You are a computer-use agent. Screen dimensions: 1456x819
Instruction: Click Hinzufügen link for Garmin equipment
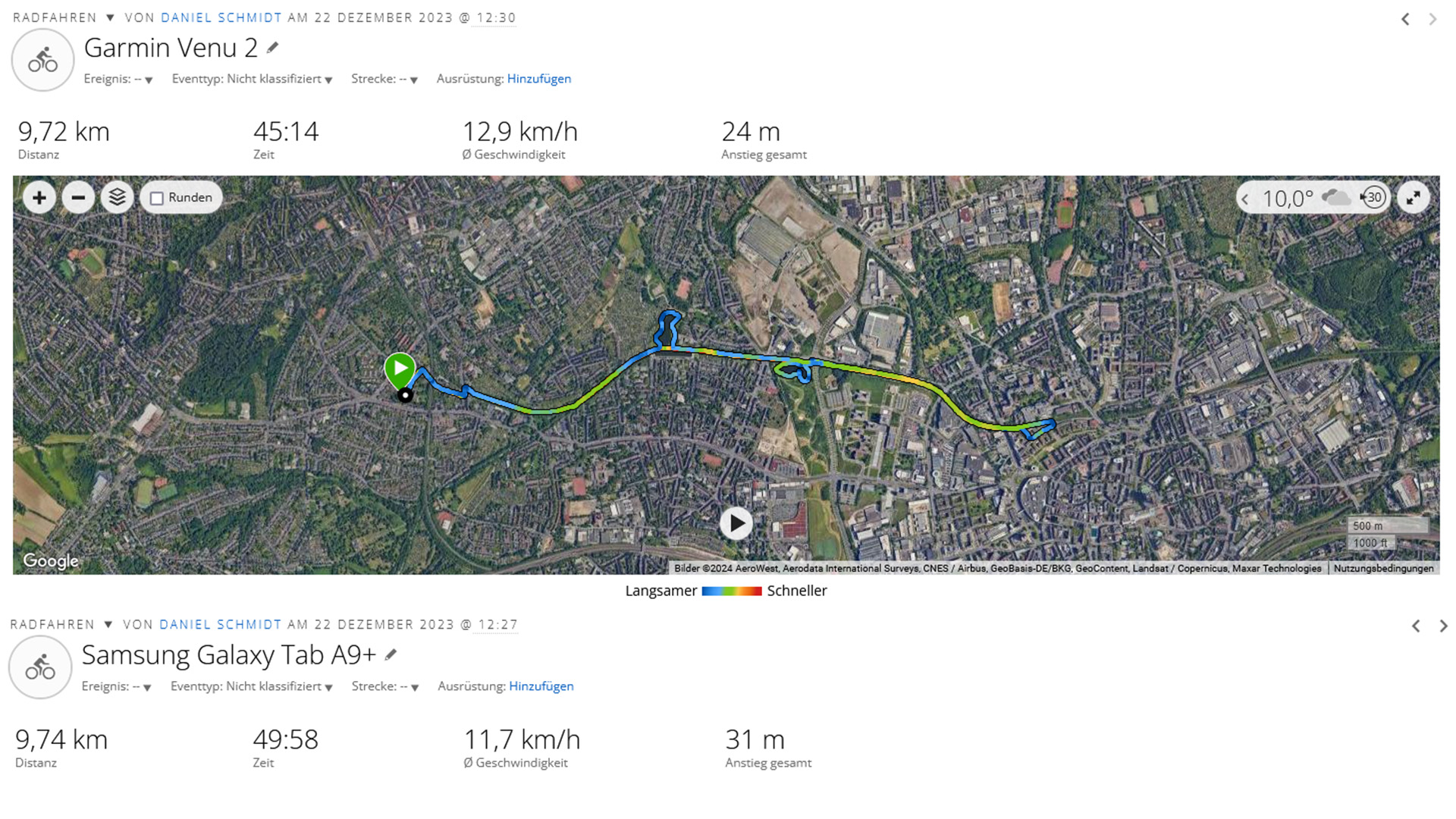pos(539,79)
